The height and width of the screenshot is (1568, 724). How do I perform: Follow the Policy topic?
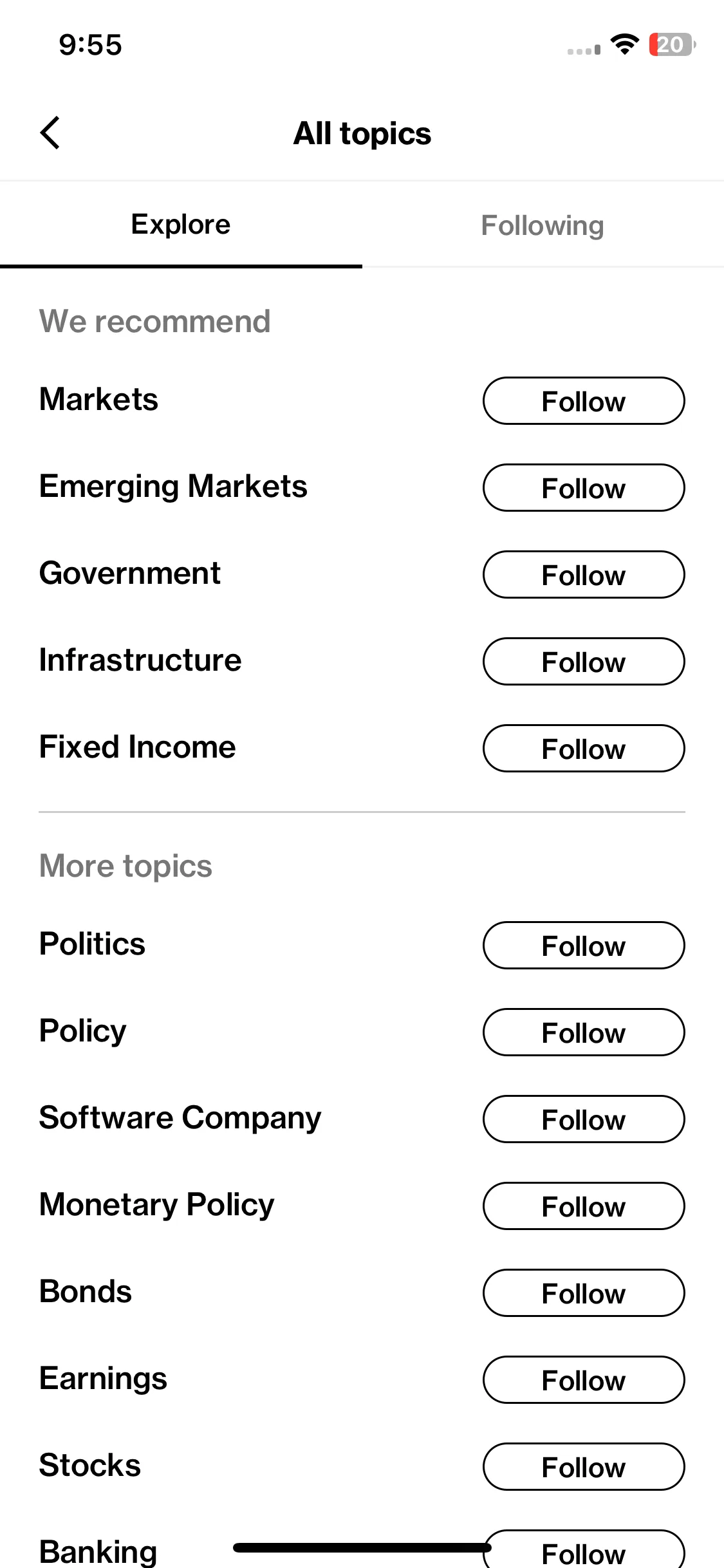[x=584, y=1032]
